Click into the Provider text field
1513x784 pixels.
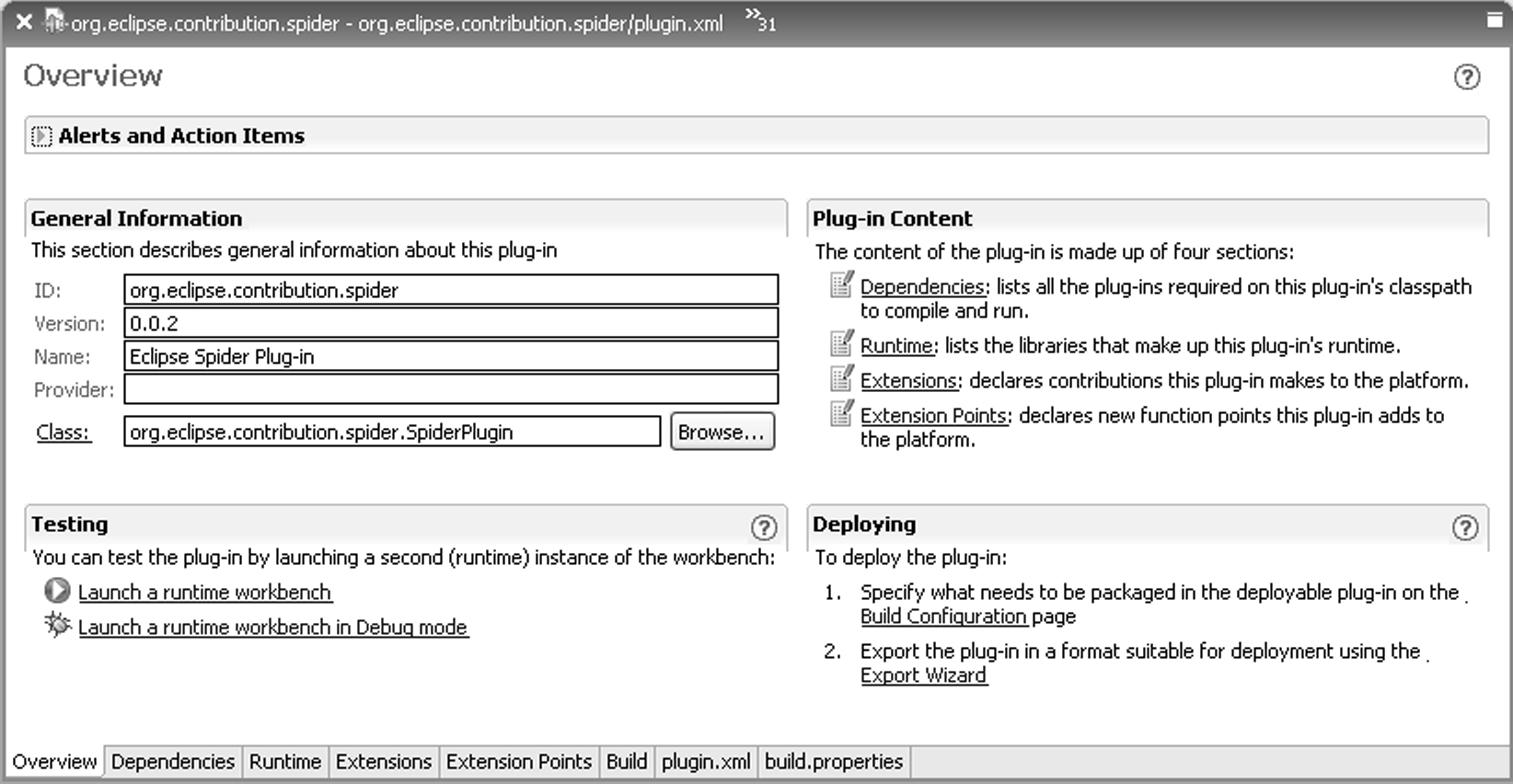click(451, 389)
